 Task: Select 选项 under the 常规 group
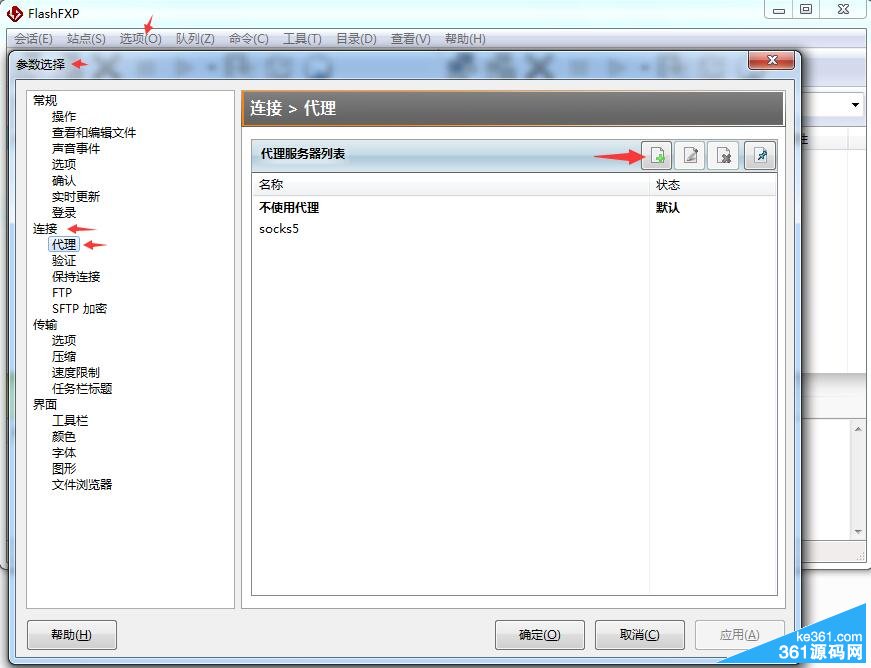(64, 164)
